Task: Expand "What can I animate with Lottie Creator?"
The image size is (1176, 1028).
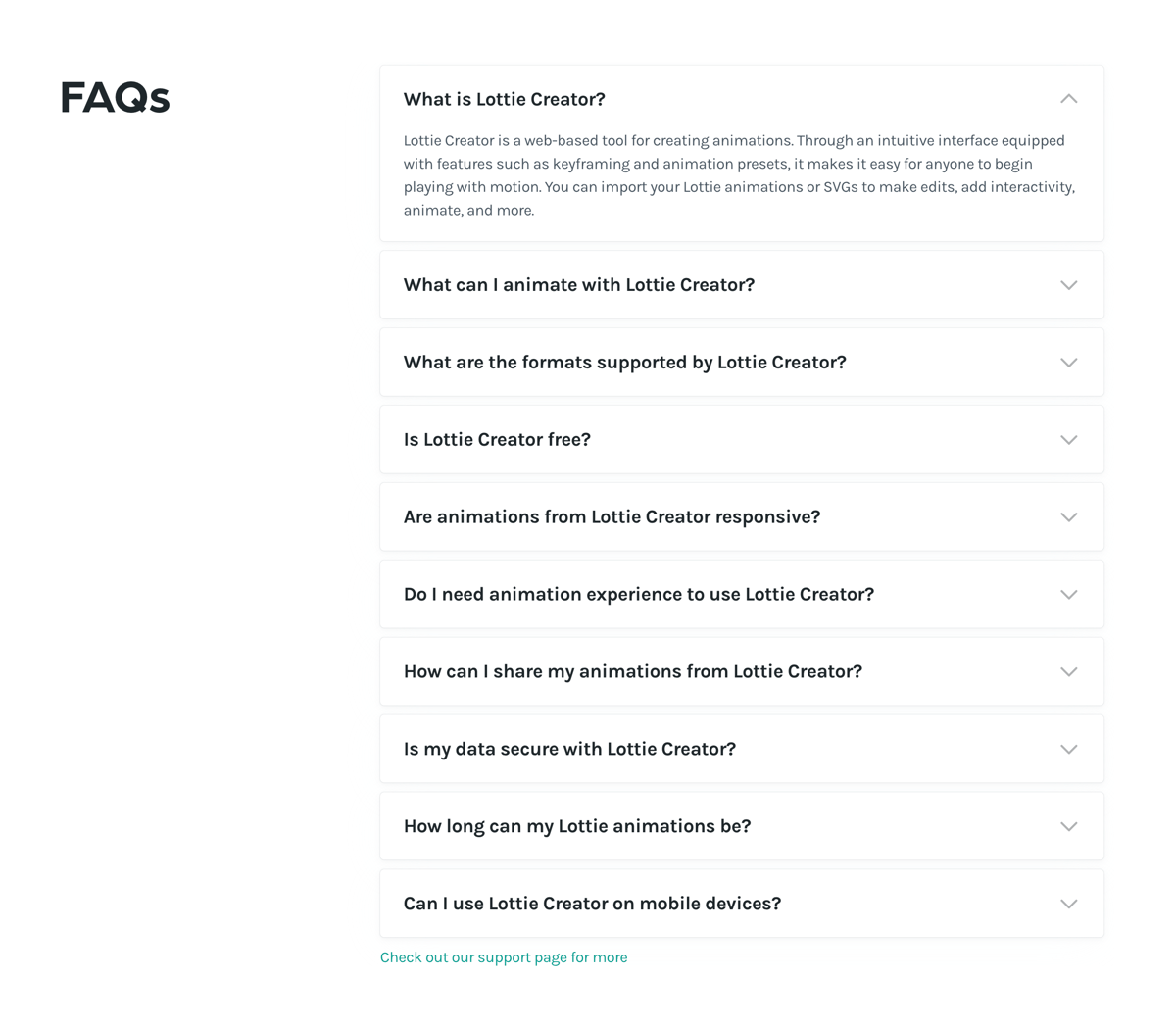Action: (x=742, y=284)
